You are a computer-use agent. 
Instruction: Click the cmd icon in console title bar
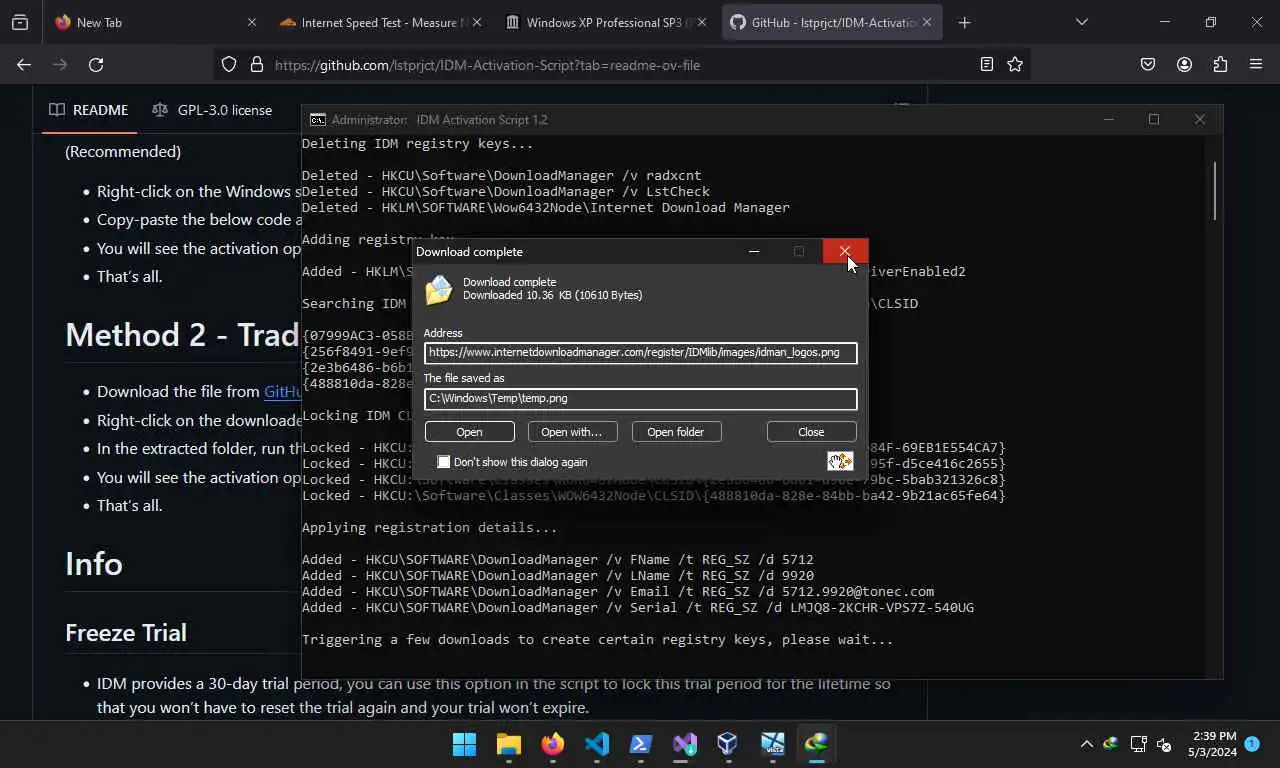[x=317, y=119]
